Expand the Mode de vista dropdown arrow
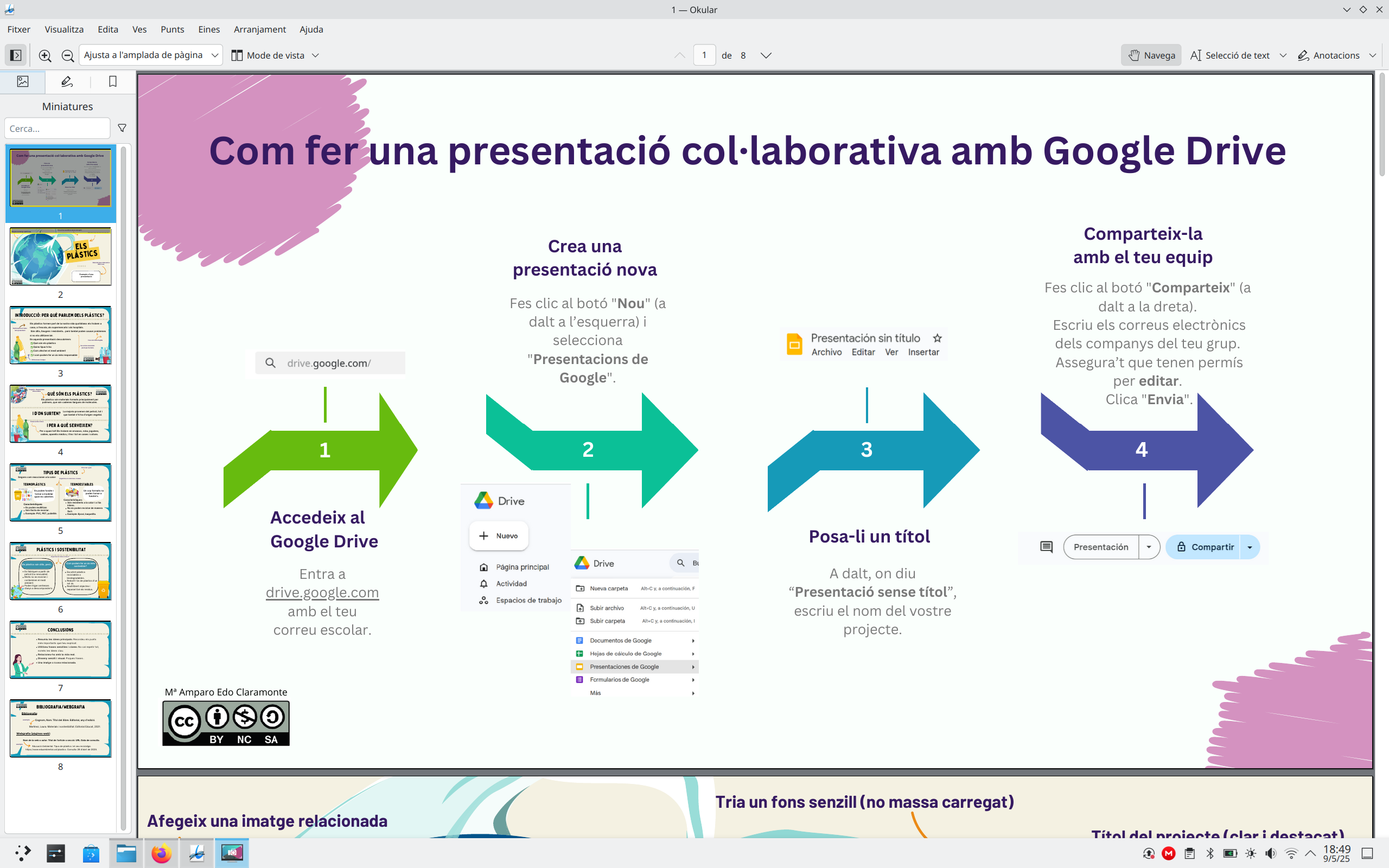Viewport: 1389px width, 868px height. tap(315, 55)
